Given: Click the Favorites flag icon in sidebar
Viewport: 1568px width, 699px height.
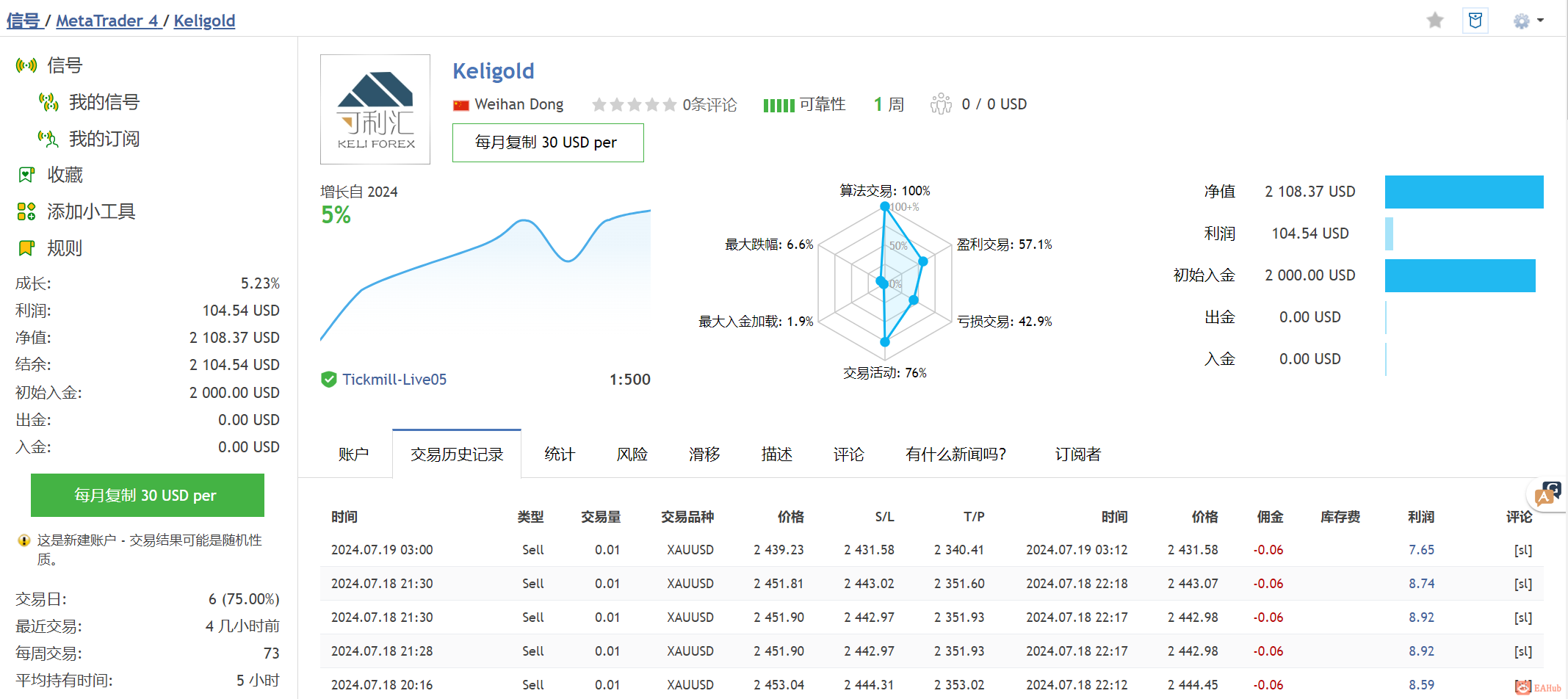Looking at the screenshot, I should [26, 175].
